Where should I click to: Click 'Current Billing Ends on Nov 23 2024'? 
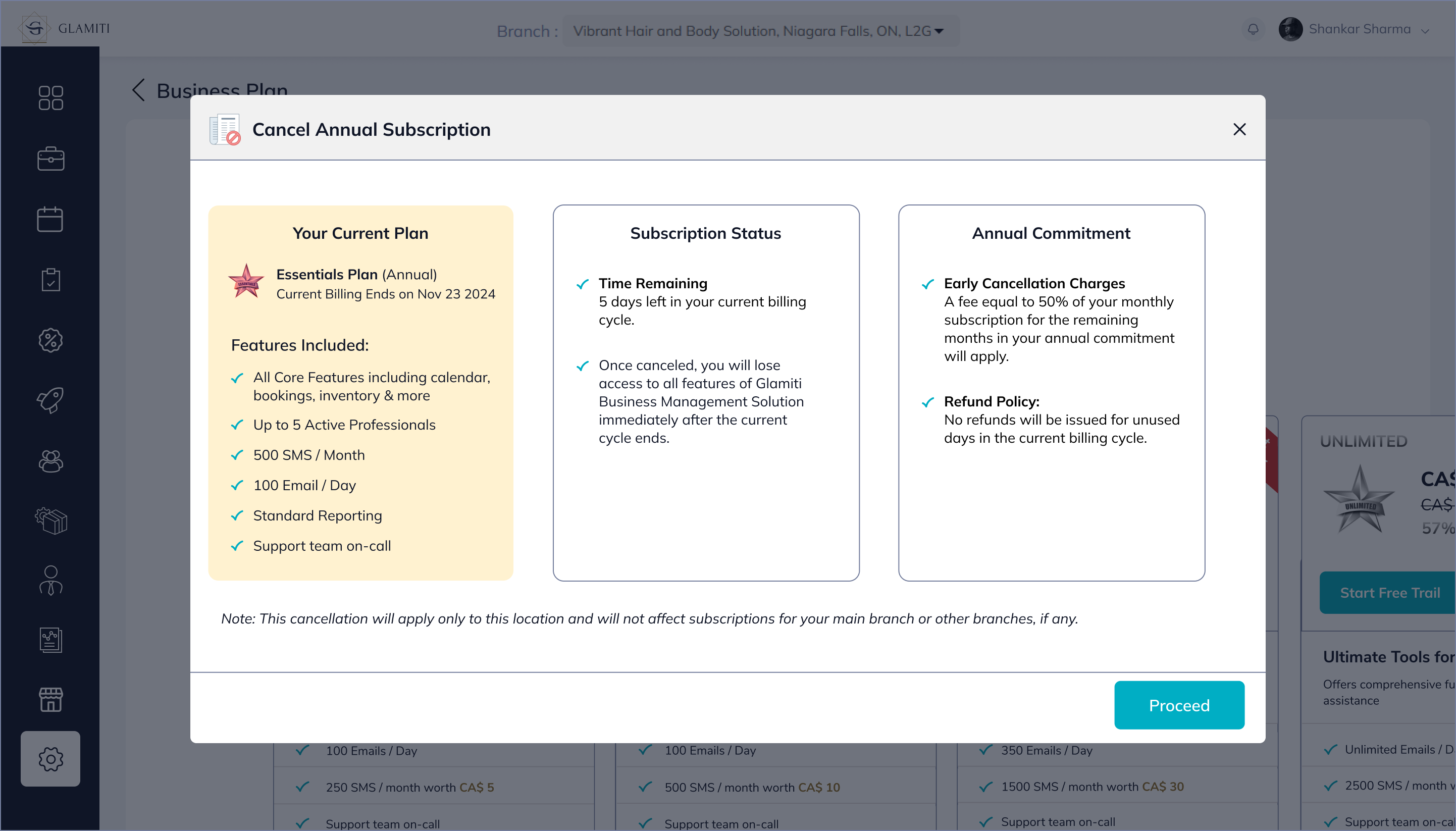coord(386,294)
